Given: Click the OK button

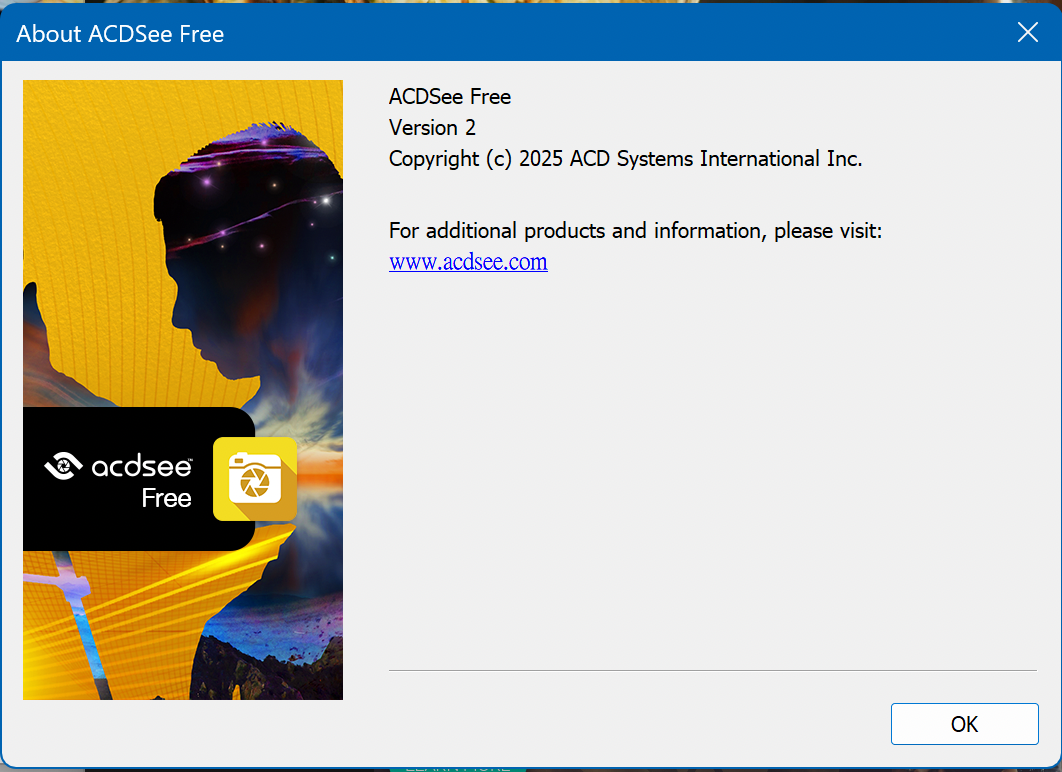Looking at the screenshot, I should point(964,724).
